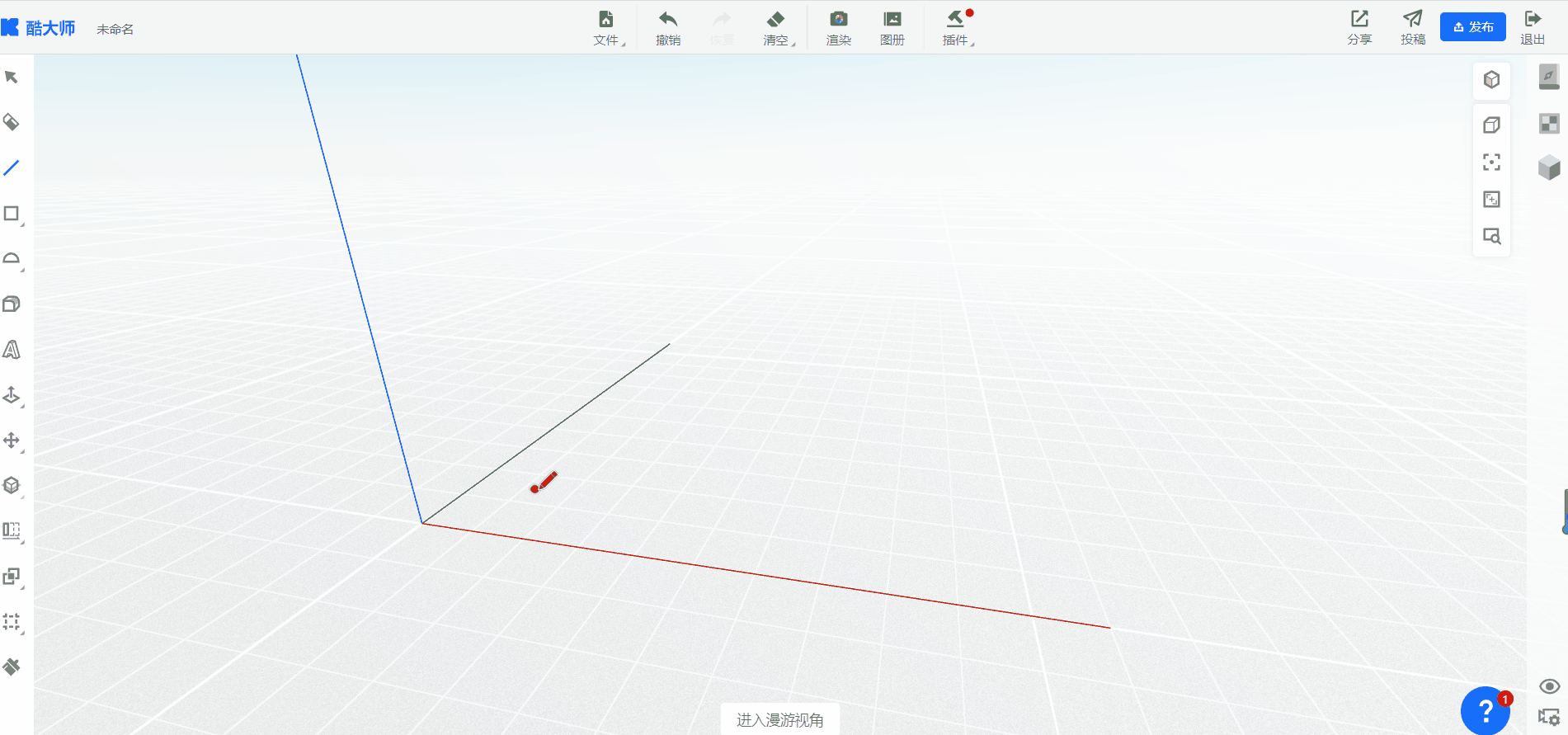Open the 图册 album
Screen dimensions: 1568x735
tap(892, 28)
